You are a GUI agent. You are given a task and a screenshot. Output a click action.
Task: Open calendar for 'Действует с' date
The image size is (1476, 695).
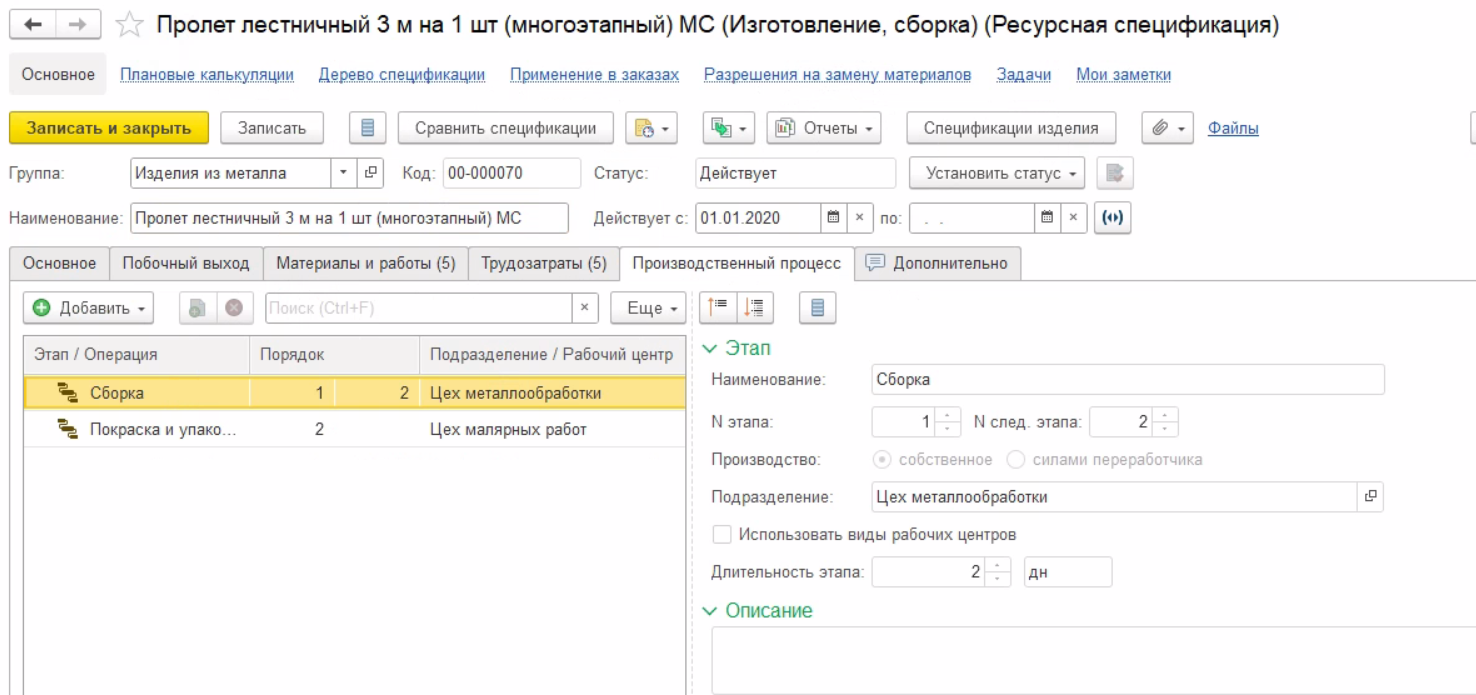[x=831, y=217]
